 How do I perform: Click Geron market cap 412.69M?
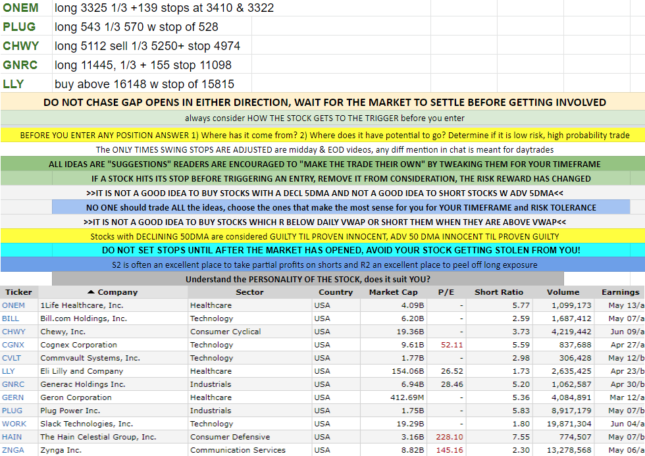pyautogui.click(x=407, y=397)
